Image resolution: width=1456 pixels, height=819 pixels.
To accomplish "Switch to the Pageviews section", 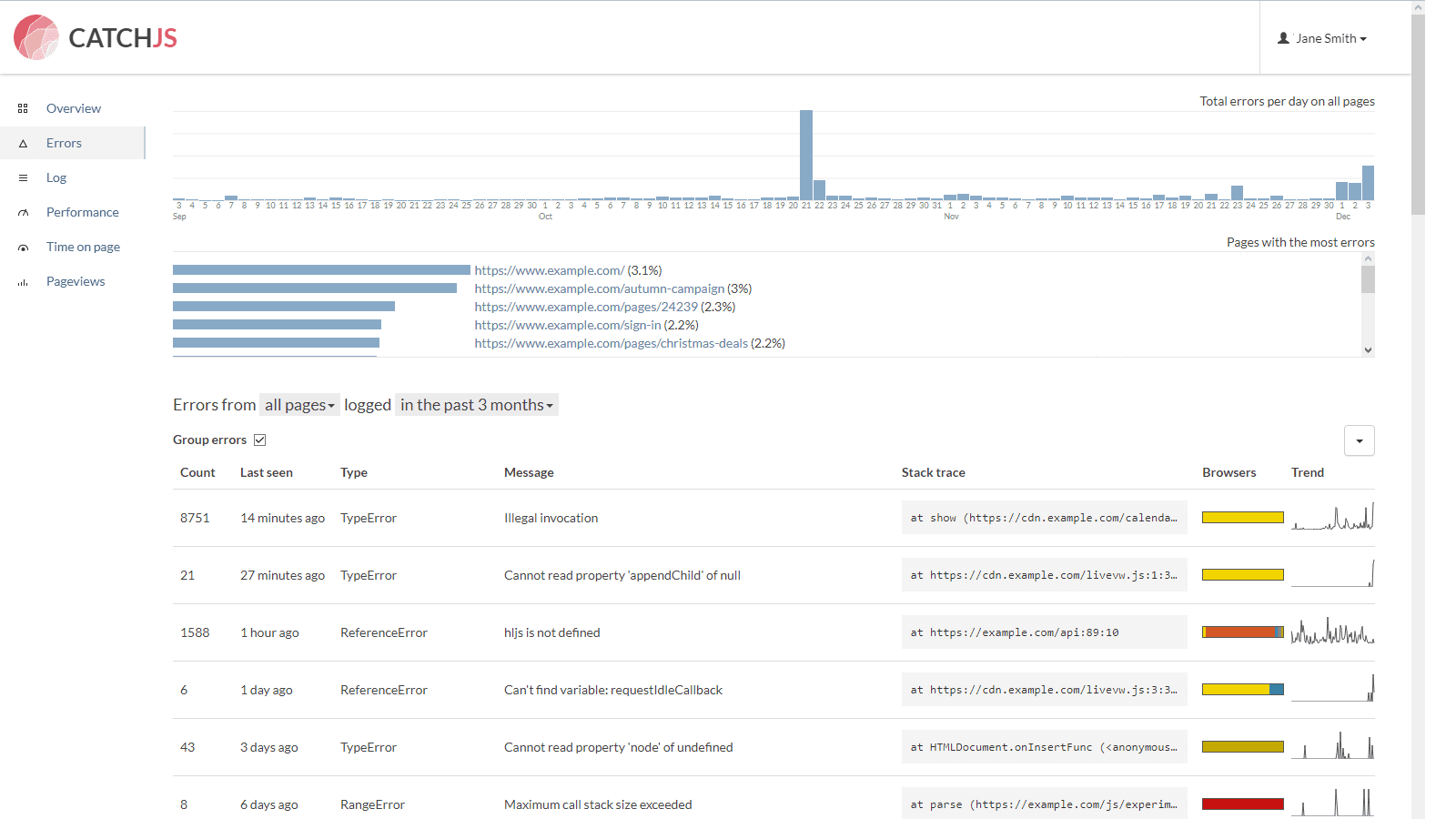I will pyautogui.click(x=76, y=281).
